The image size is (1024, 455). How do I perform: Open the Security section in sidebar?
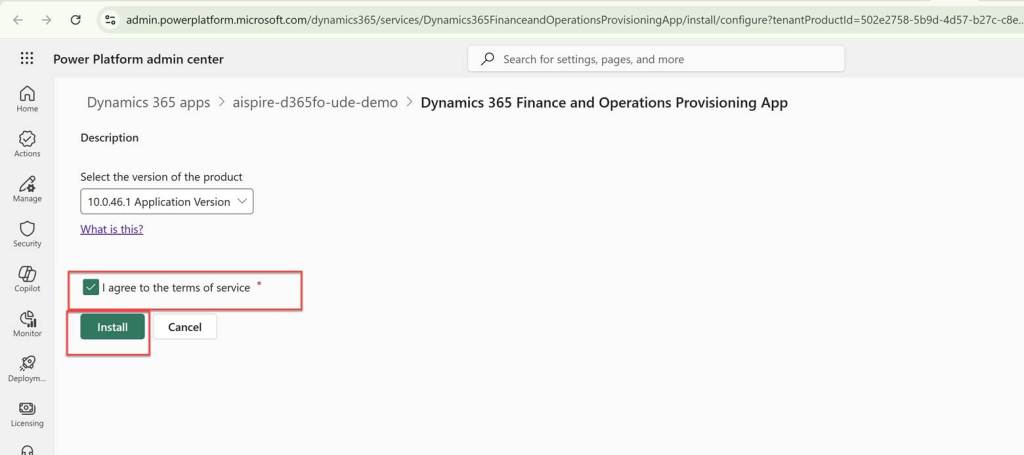click(27, 233)
